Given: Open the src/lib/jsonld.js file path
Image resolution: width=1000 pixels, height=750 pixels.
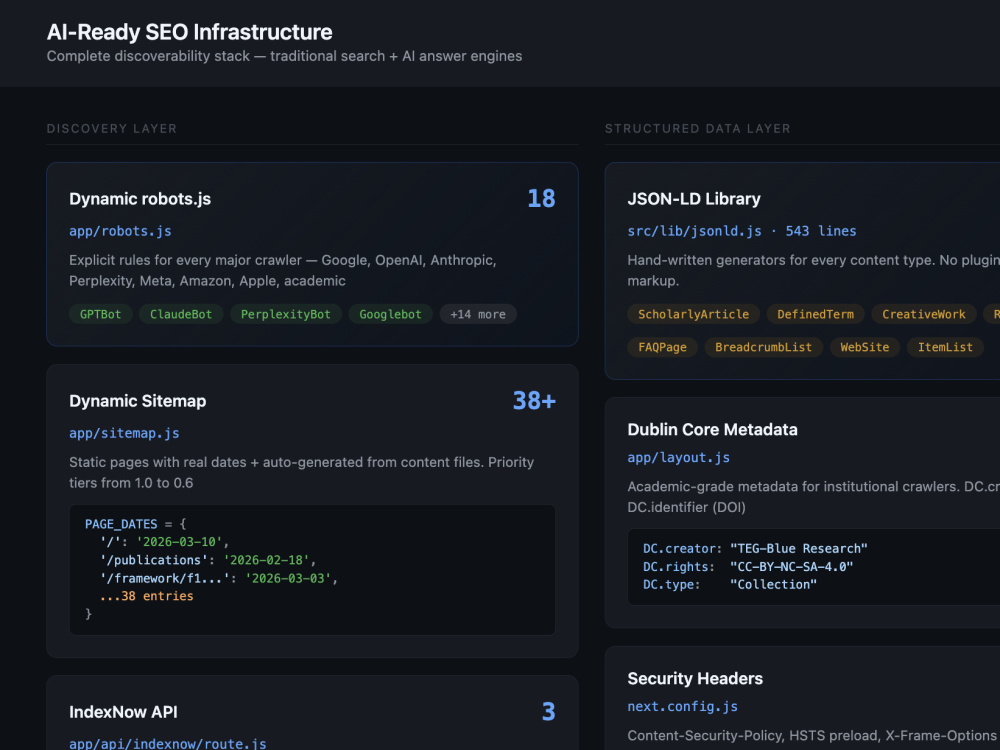Looking at the screenshot, I should pos(695,231).
